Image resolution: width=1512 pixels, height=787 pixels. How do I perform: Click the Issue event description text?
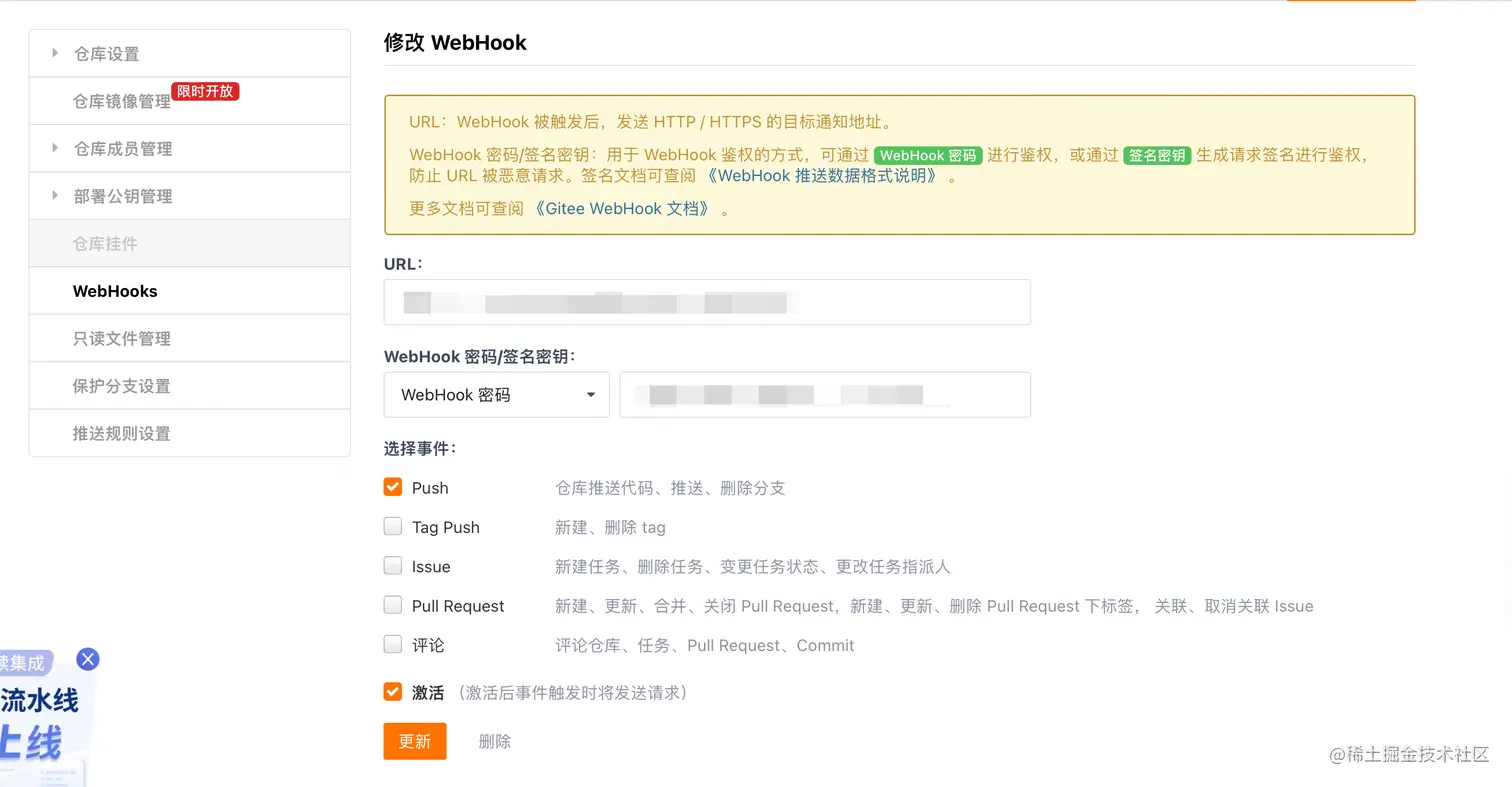tap(753, 567)
